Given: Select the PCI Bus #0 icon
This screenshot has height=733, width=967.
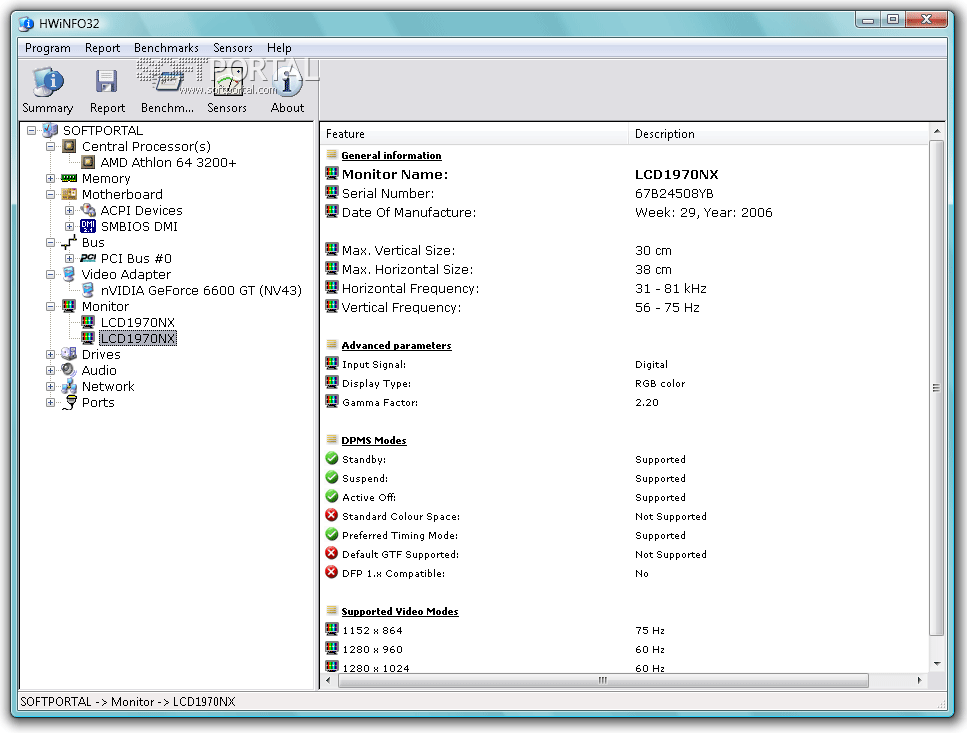Looking at the screenshot, I should tap(88, 258).
